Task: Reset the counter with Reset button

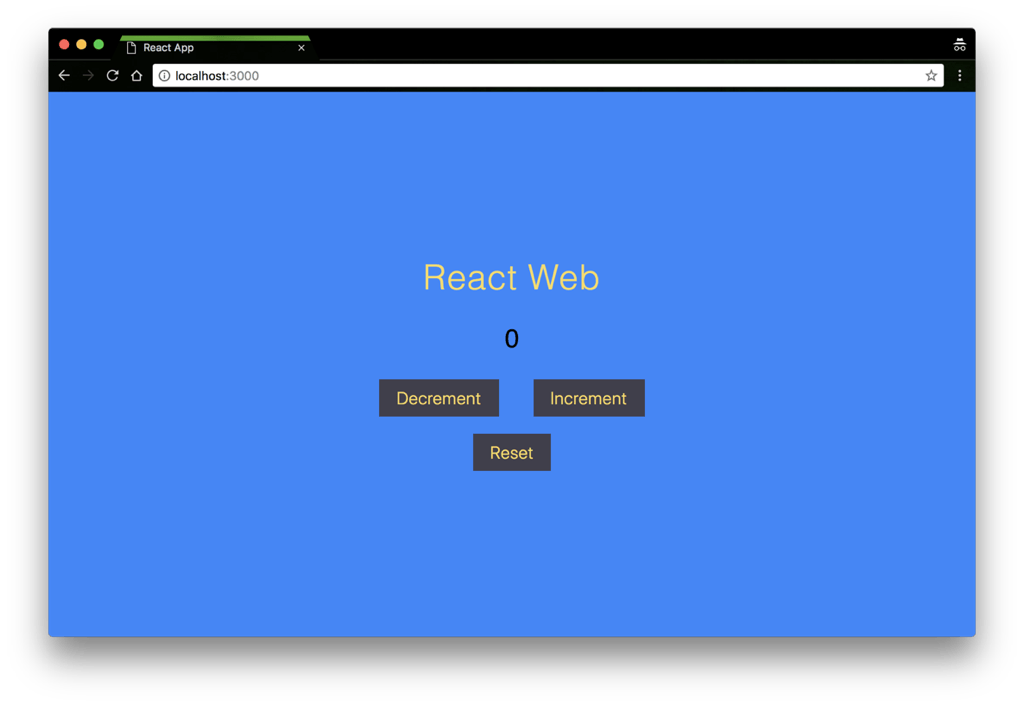Action: [x=511, y=453]
